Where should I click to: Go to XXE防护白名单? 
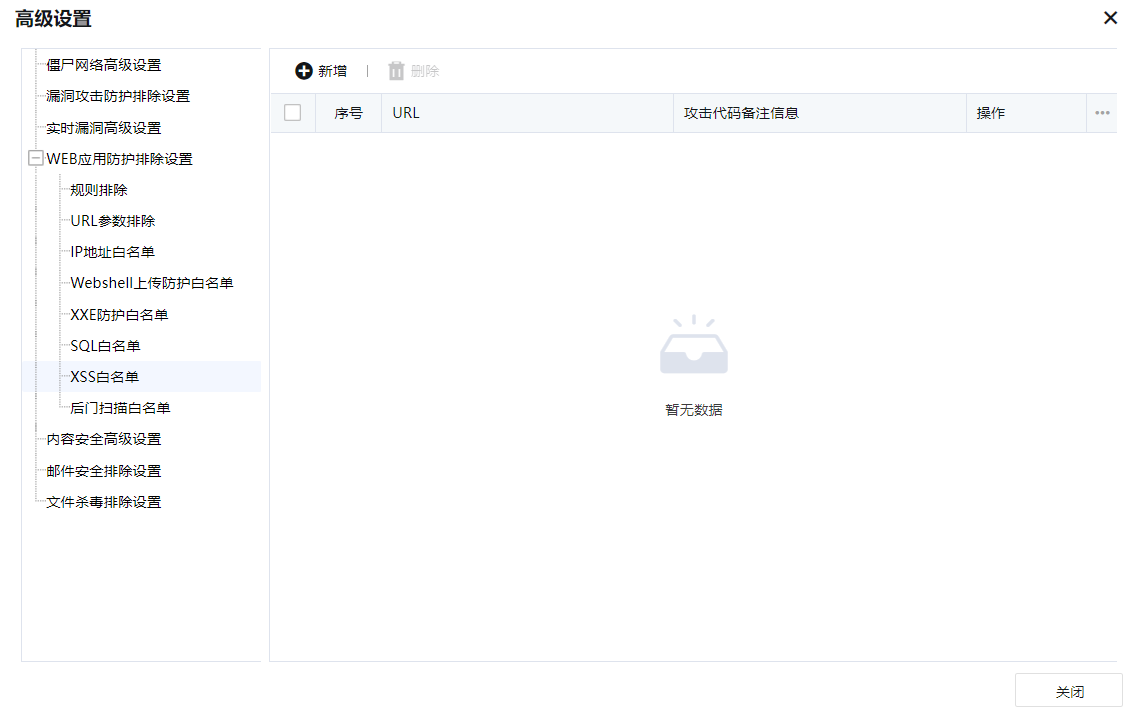pyautogui.click(x=119, y=315)
